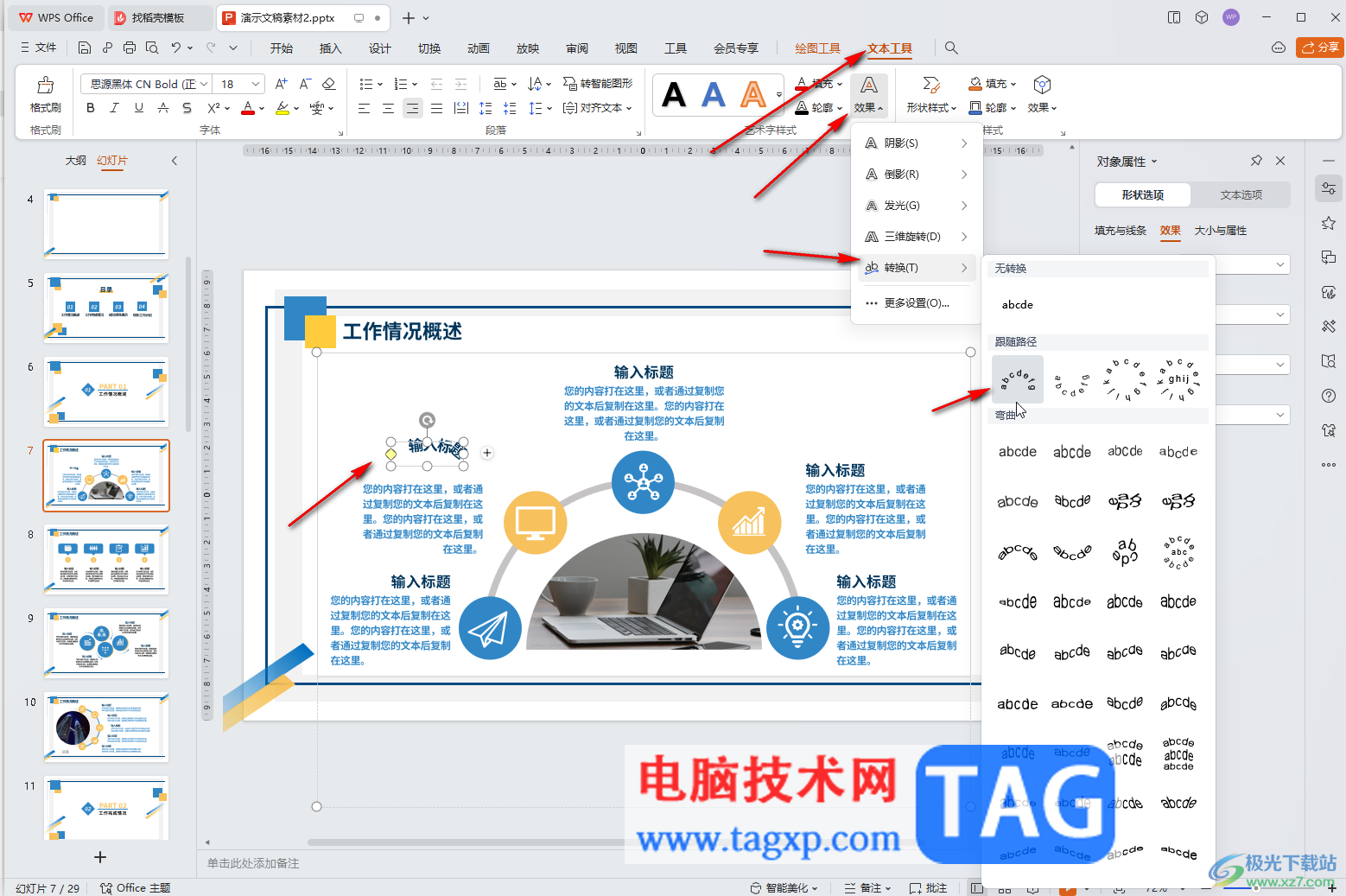This screenshot has width=1346, height=896.
Task: Toggle the S-shaped Strikethrough button
Action: click(x=187, y=108)
